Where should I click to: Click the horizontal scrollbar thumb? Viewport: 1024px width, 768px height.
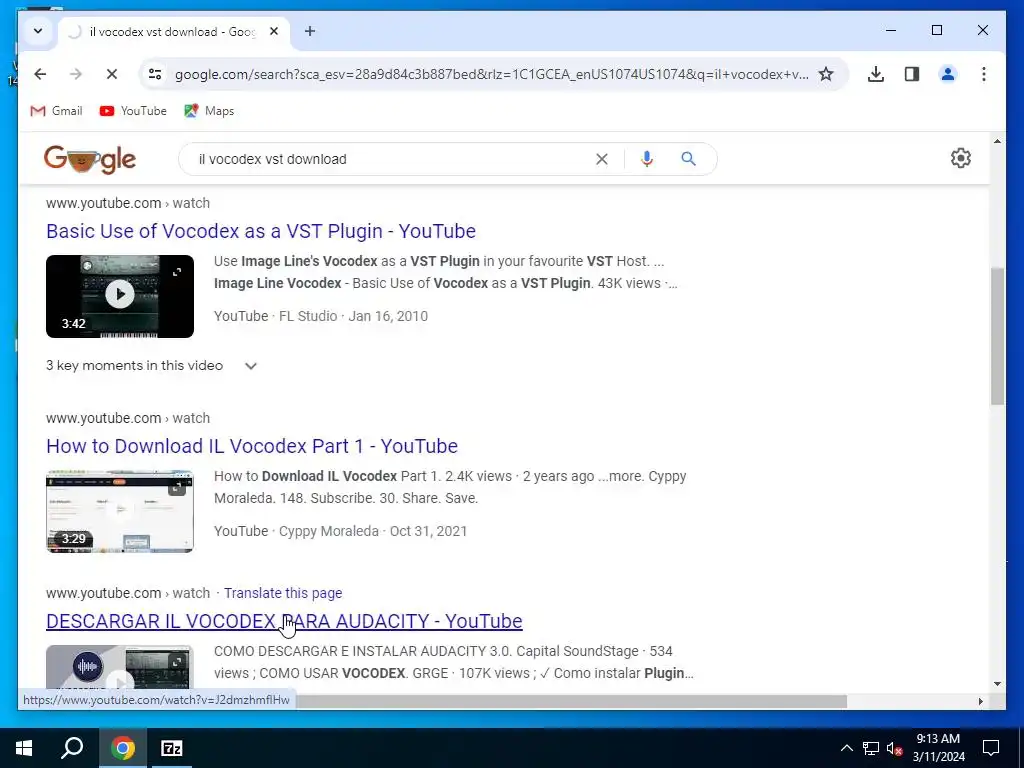[571, 701]
